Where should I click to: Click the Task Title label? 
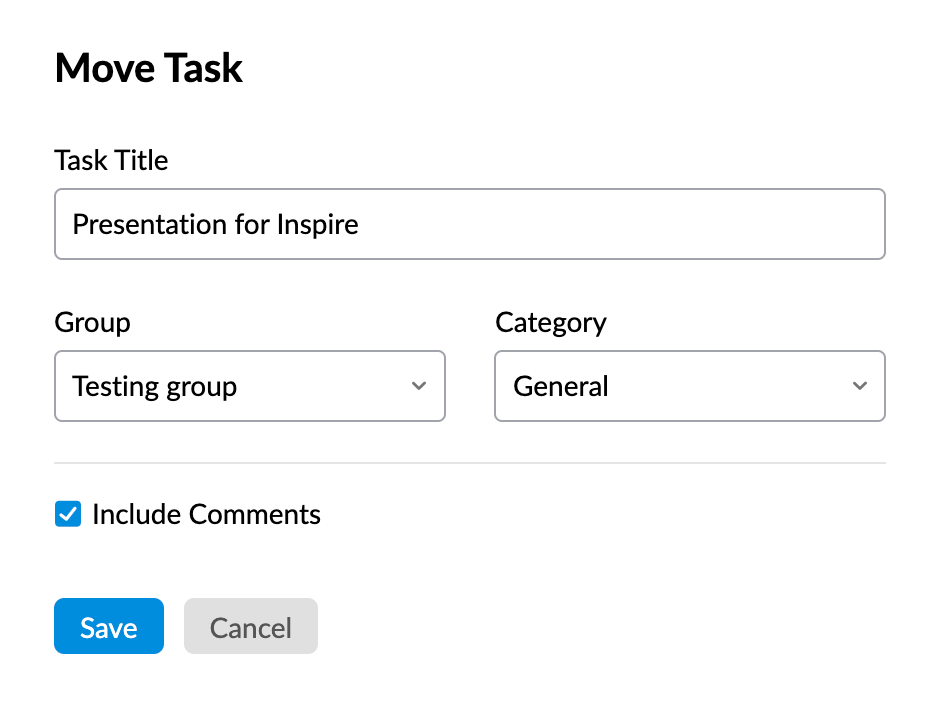[x=110, y=160]
